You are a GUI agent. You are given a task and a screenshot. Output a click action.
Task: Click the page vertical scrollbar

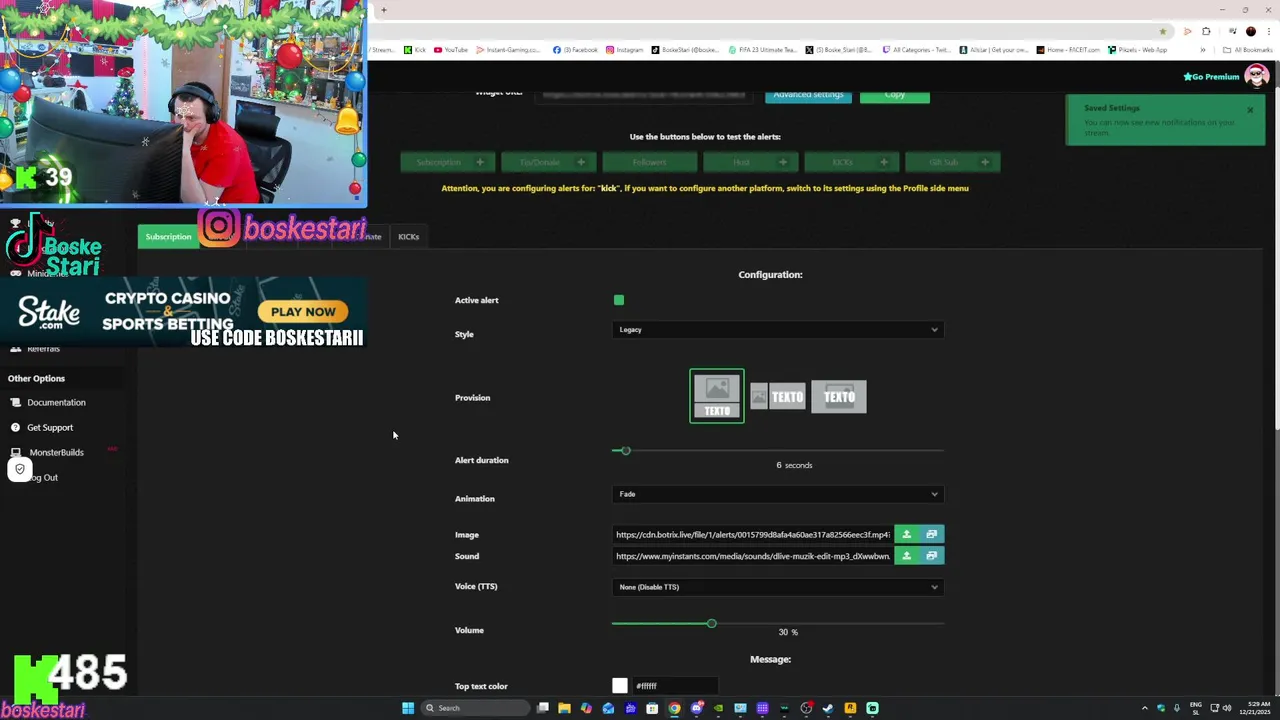point(1276,260)
